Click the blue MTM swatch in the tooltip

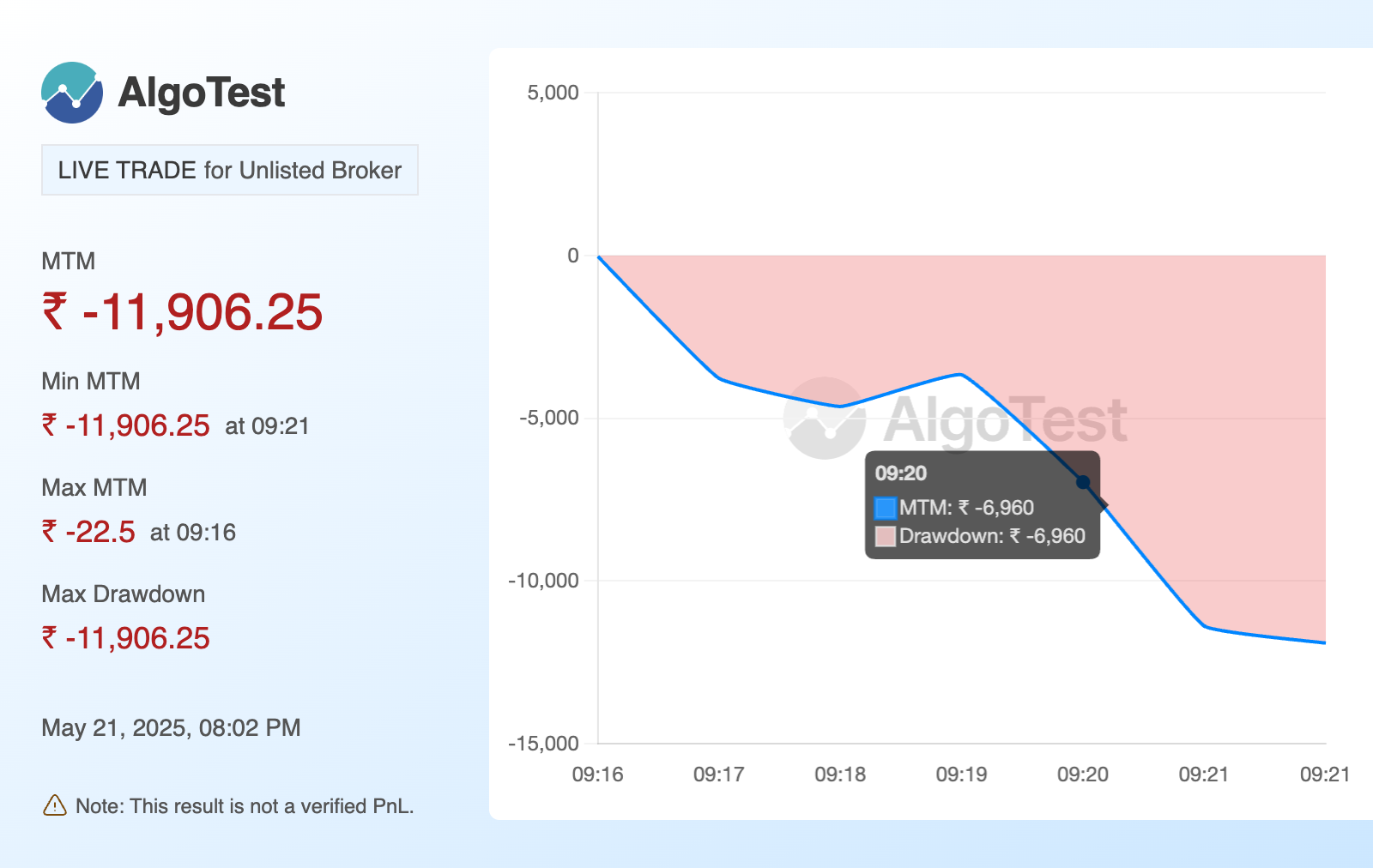[x=885, y=508]
